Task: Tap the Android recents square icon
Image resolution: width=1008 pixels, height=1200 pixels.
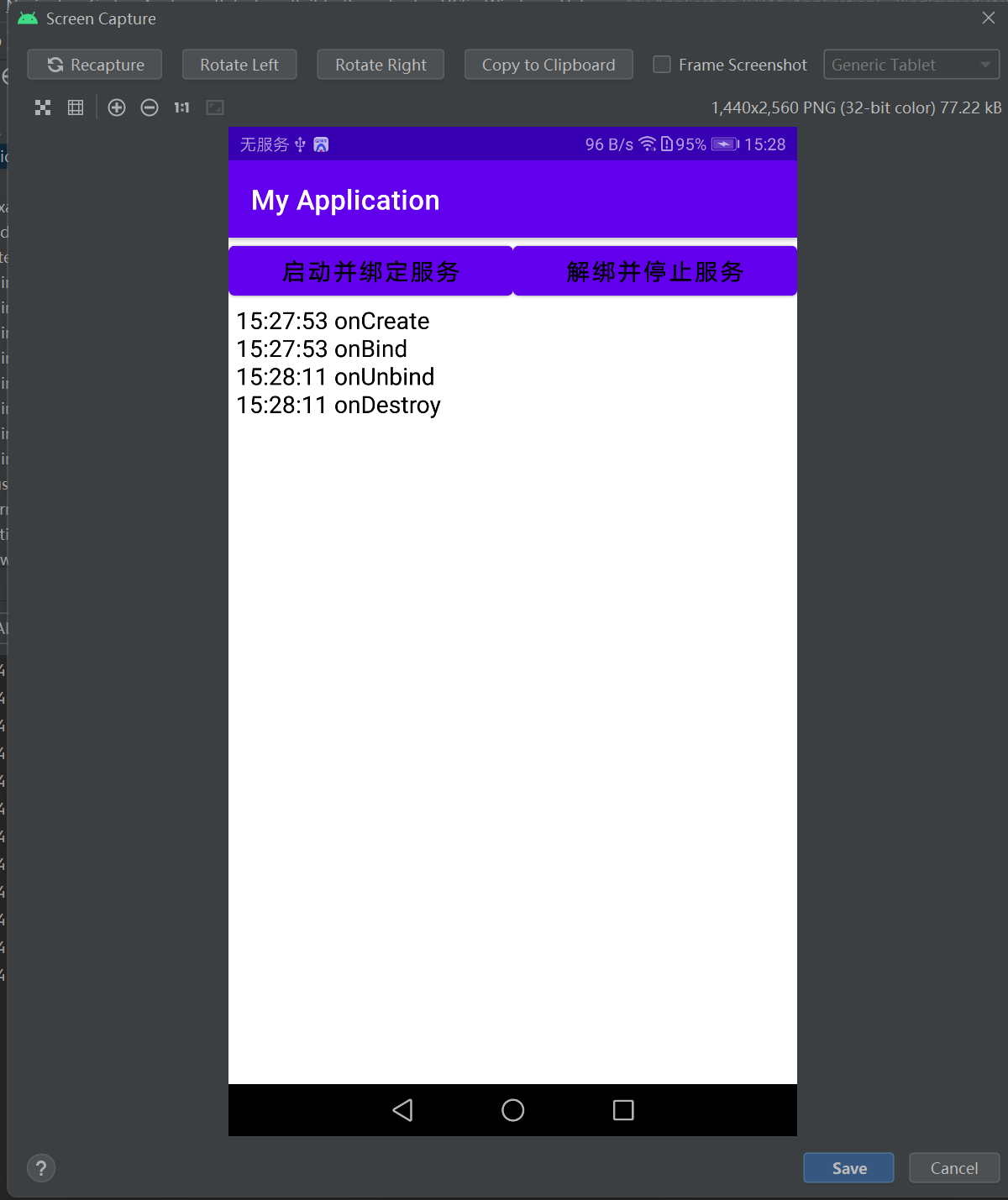Action: click(x=623, y=1110)
